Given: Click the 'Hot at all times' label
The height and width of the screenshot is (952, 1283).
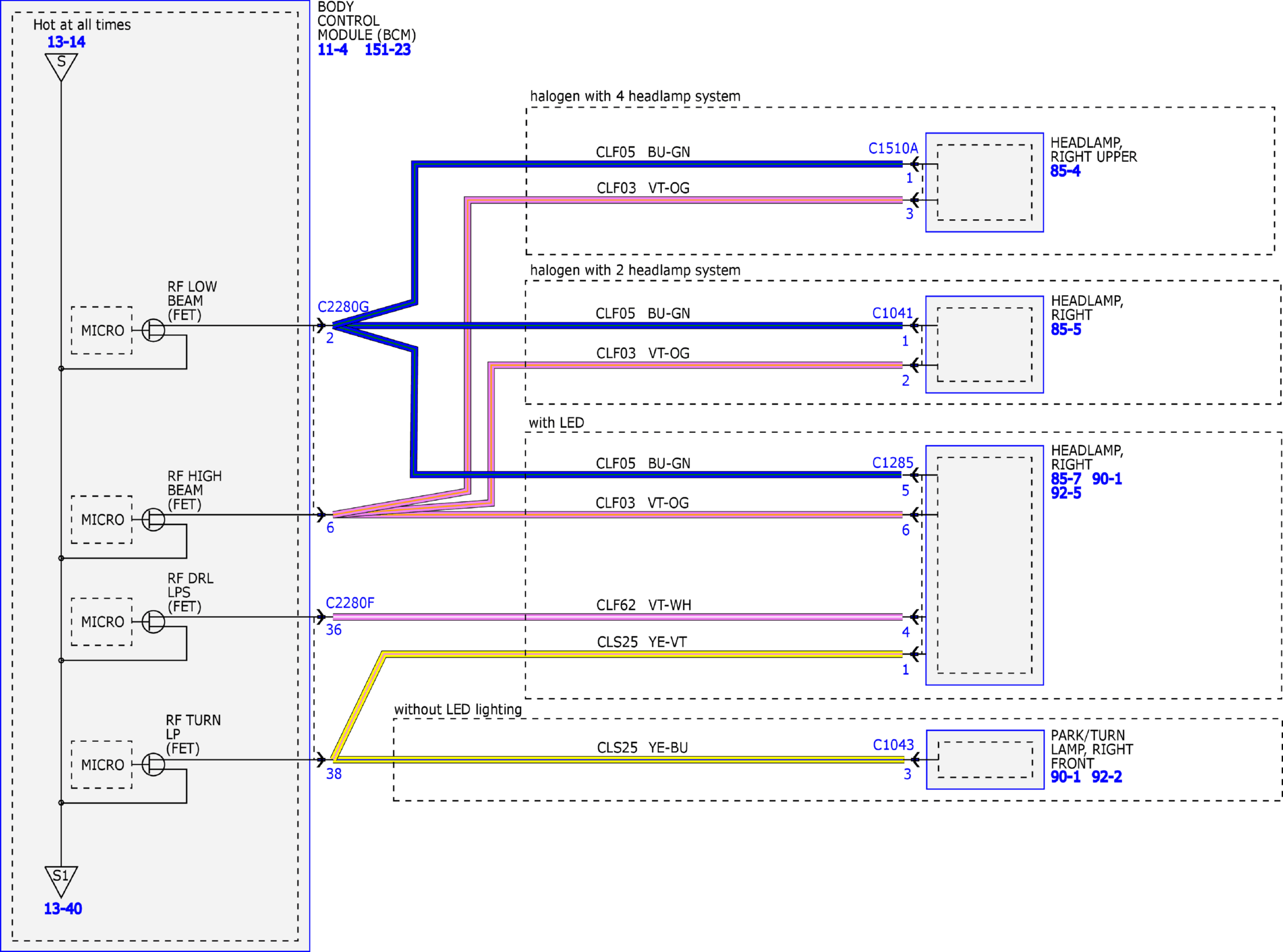Looking at the screenshot, I should coord(82,25).
